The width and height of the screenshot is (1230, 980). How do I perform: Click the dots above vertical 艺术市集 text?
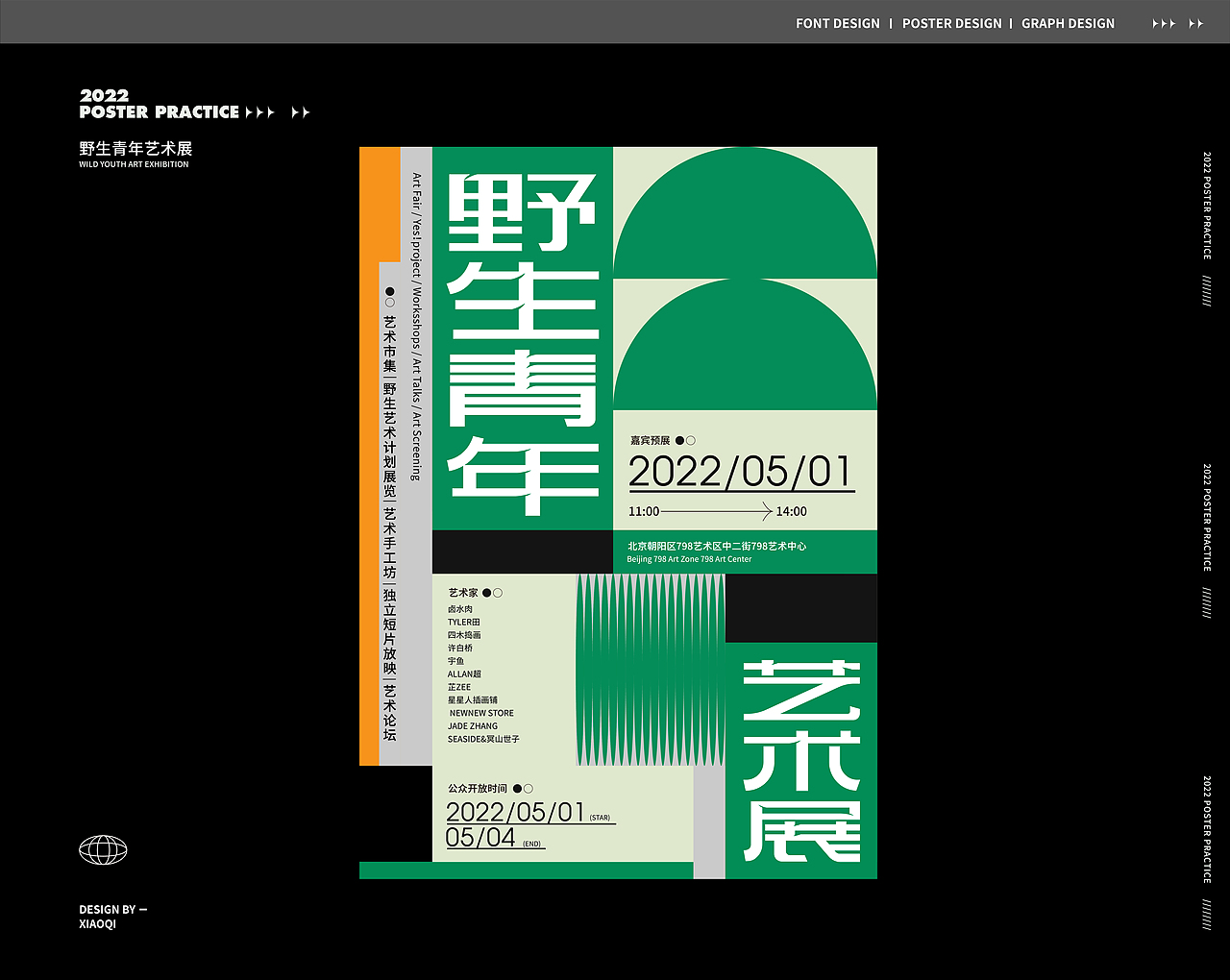tap(389, 296)
